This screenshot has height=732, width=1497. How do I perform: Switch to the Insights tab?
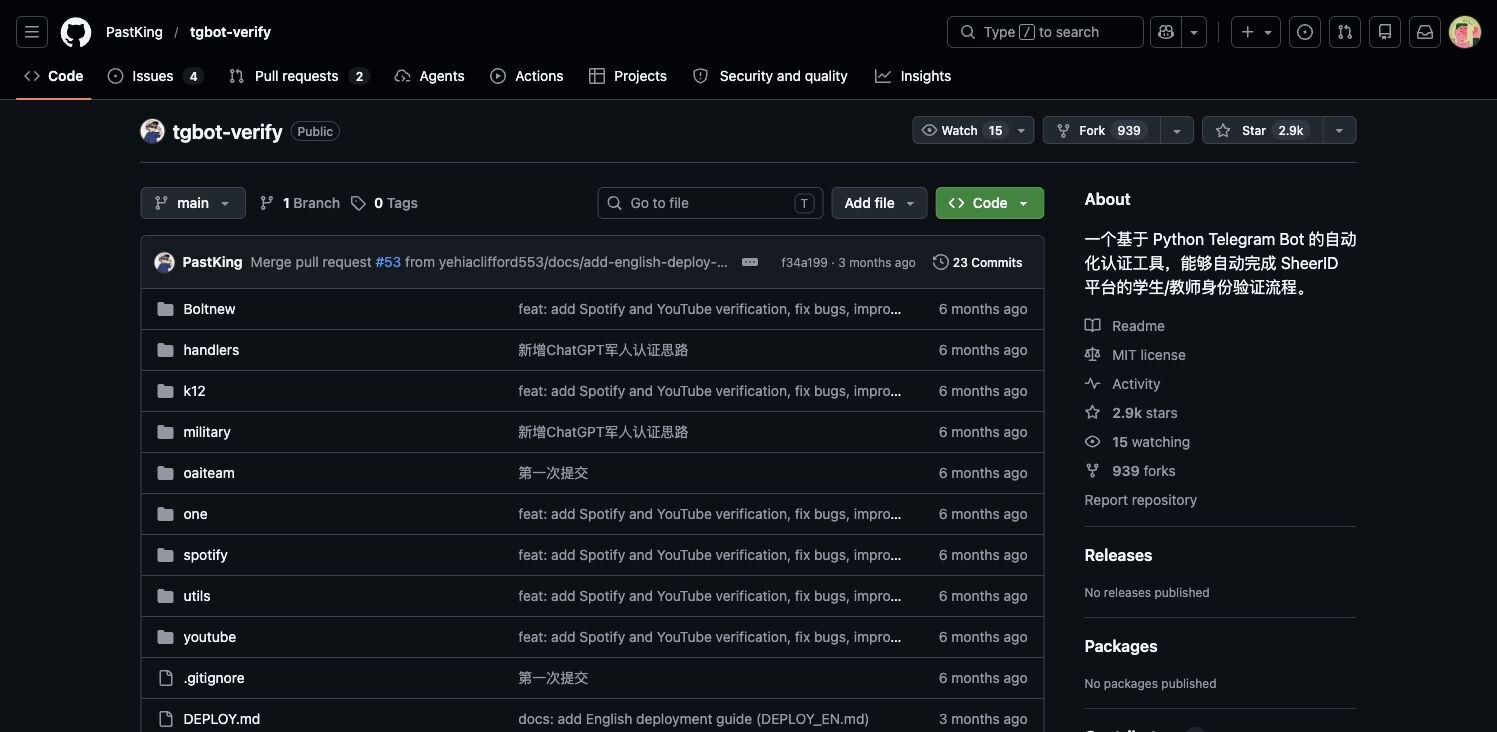(913, 76)
